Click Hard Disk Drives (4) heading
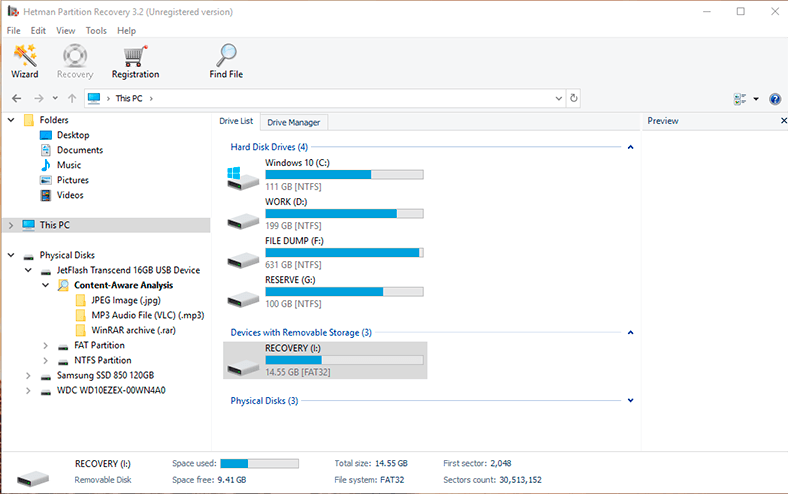 coord(269,147)
